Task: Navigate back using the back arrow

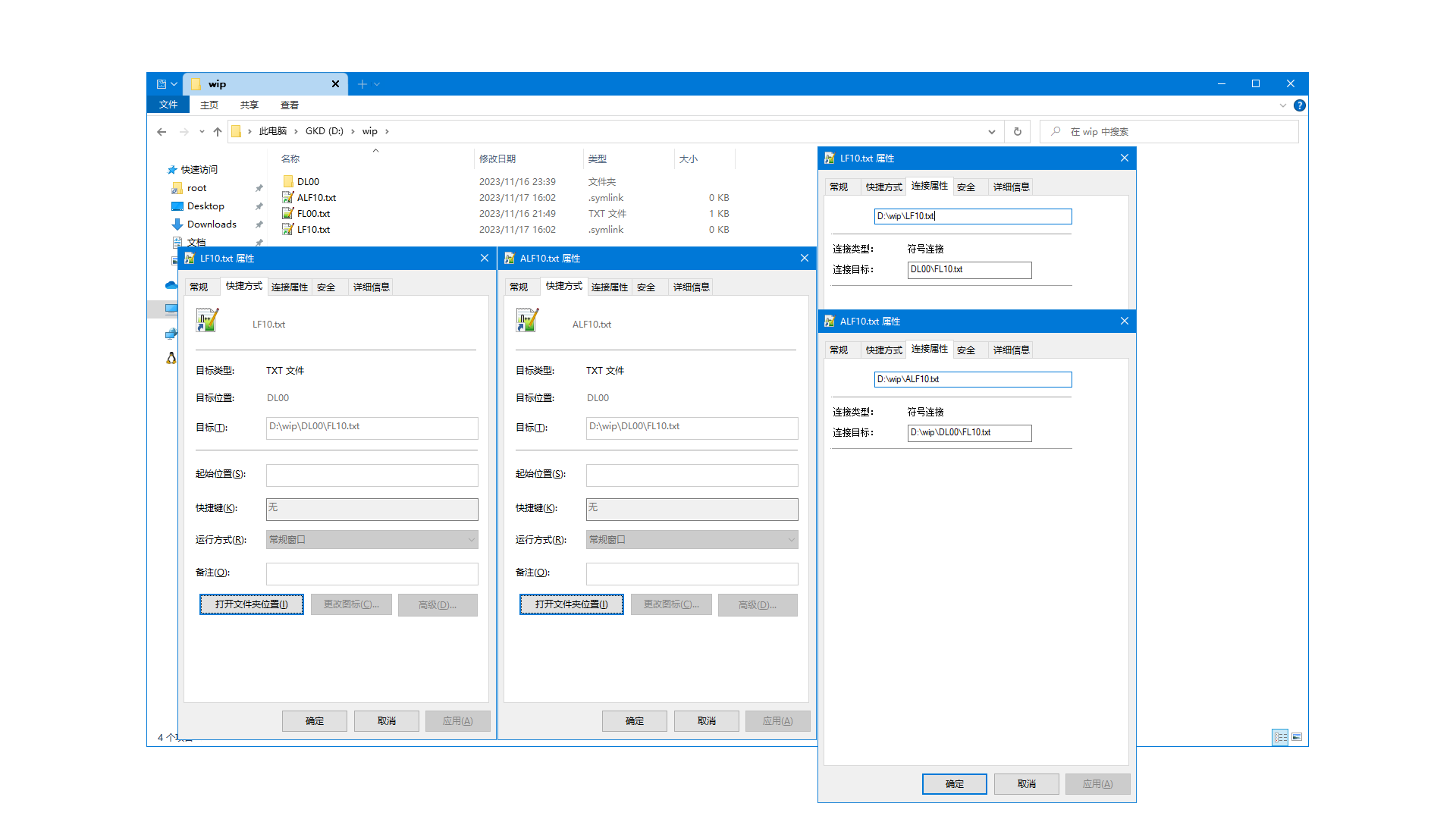Action: 162,131
